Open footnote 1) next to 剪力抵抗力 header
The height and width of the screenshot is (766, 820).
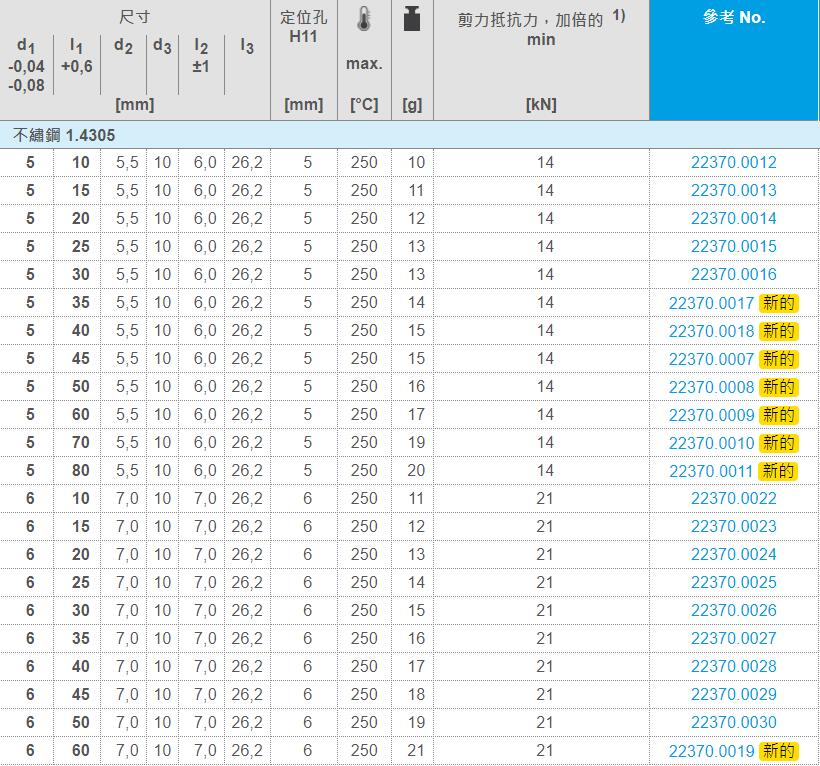click(619, 17)
